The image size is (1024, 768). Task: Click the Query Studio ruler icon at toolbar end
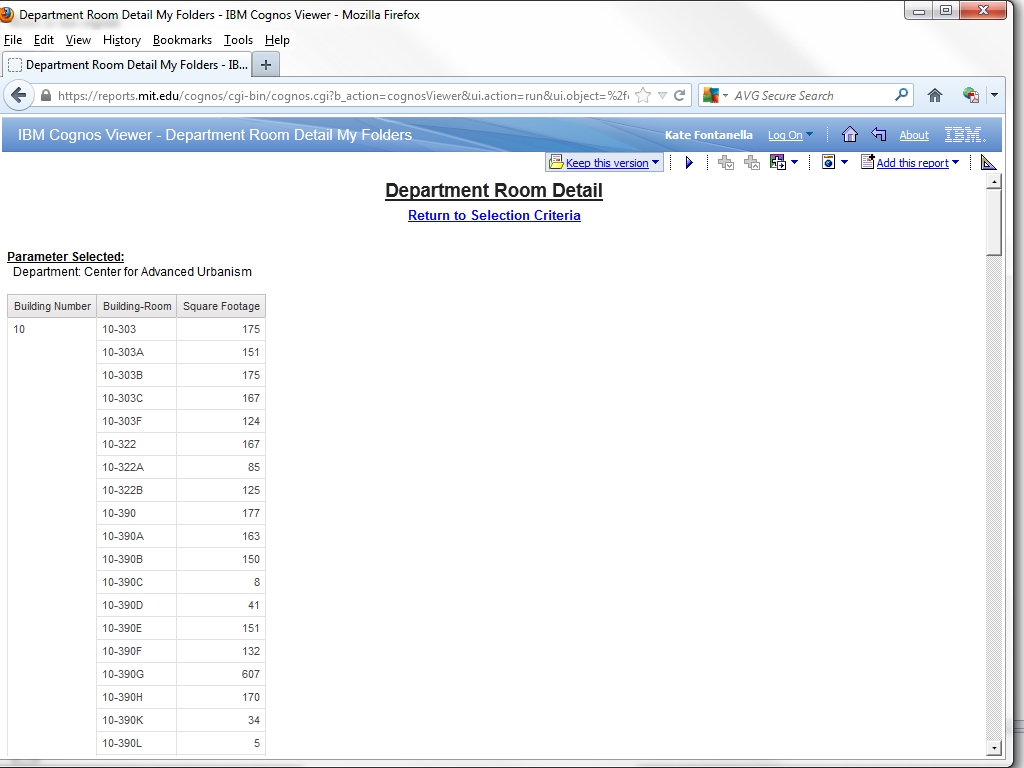point(988,163)
